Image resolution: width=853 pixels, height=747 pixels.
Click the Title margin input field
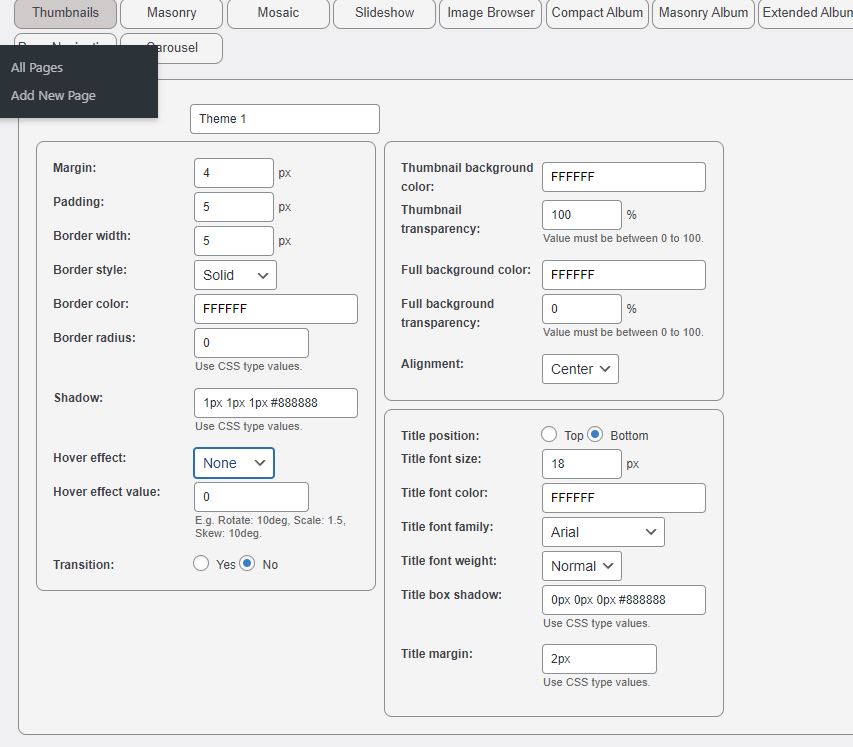pos(599,659)
